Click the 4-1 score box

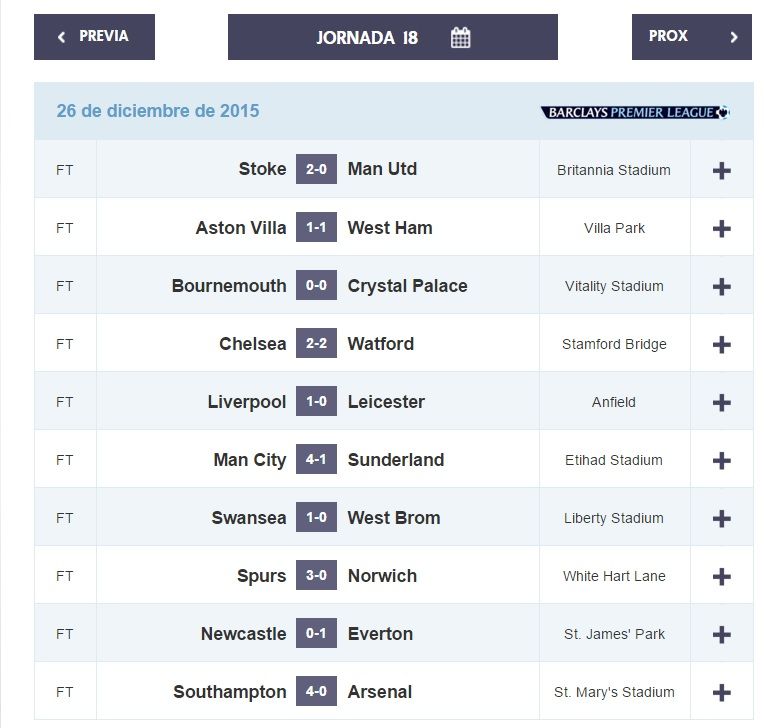[x=316, y=460]
